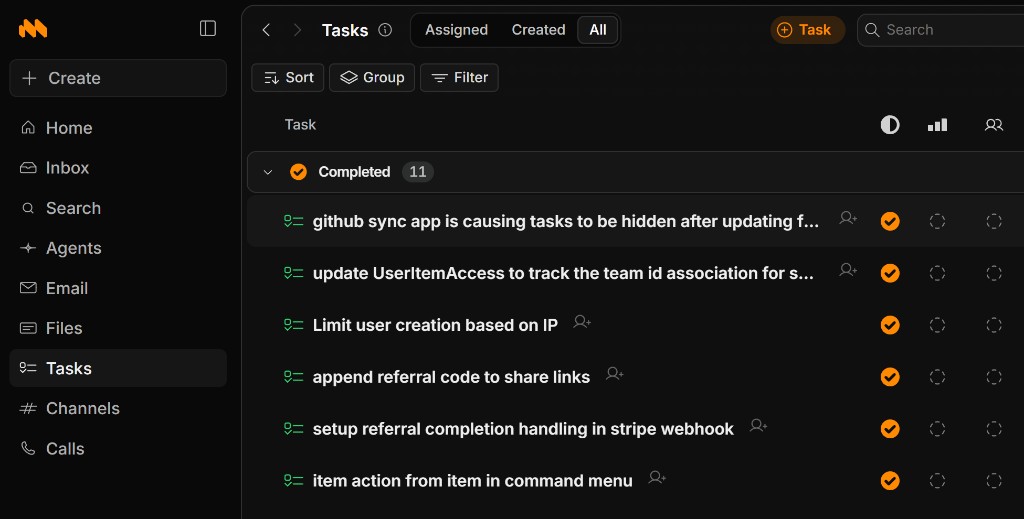Set assignee circle for update UserItemAccess task

coord(994,273)
